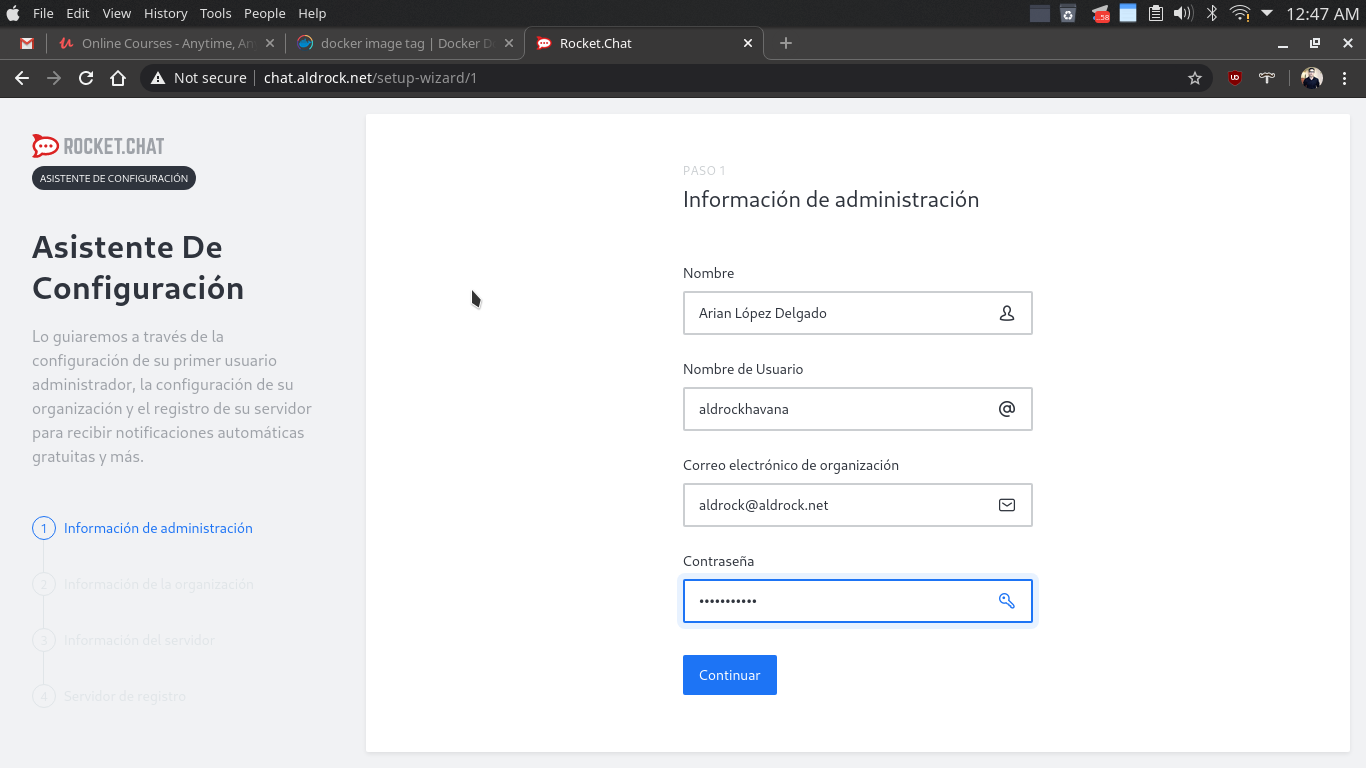This screenshot has height=768, width=1366.
Task: Close the docker image tag tab
Action: pyautogui.click(x=509, y=43)
